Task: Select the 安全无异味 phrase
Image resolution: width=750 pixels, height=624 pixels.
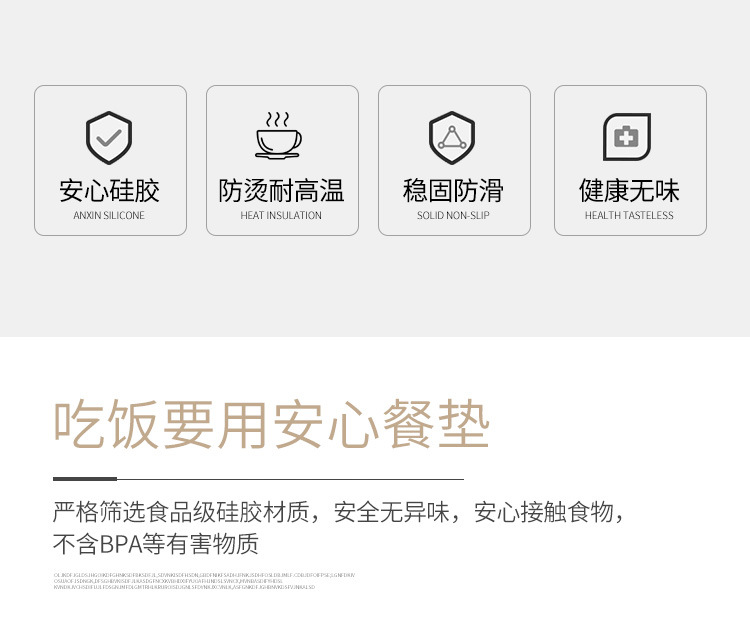Action: [391, 512]
